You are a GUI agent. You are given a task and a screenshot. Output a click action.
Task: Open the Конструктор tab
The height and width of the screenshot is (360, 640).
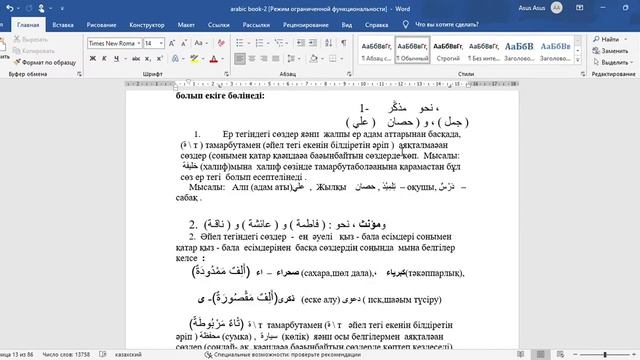tap(147, 25)
